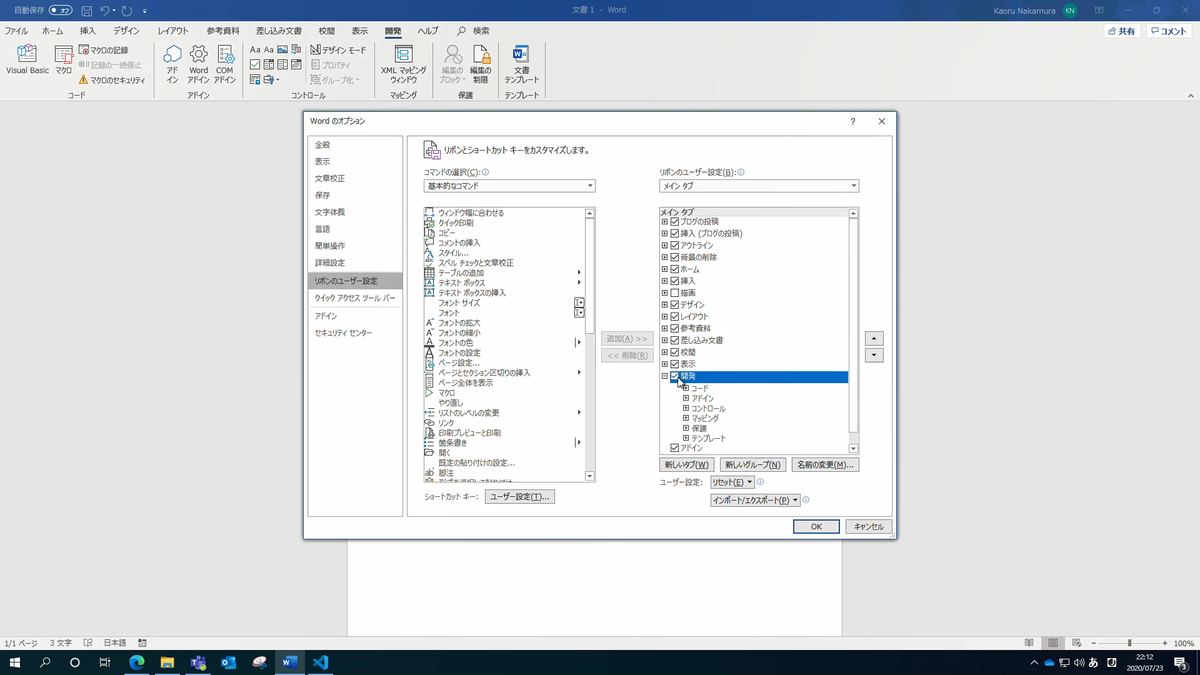Open the Visual Basic editor in the ribbon
Viewport: 1200px width, 675px height.
pos(27,60)
